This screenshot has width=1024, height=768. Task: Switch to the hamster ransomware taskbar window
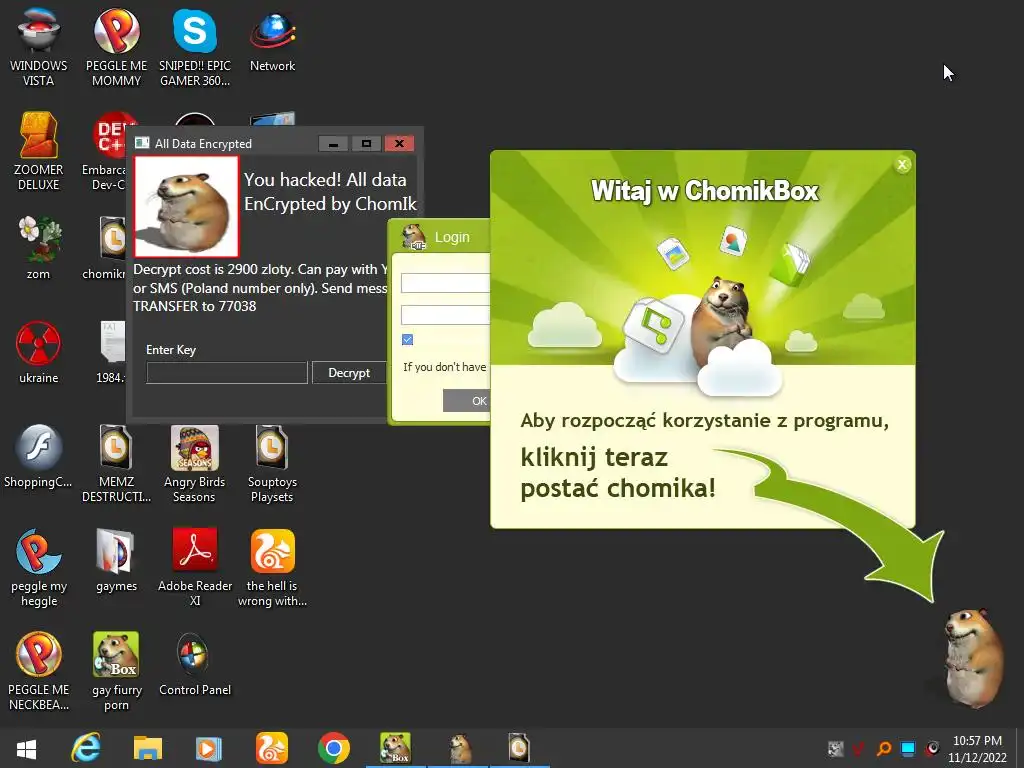tap(459, 748)
